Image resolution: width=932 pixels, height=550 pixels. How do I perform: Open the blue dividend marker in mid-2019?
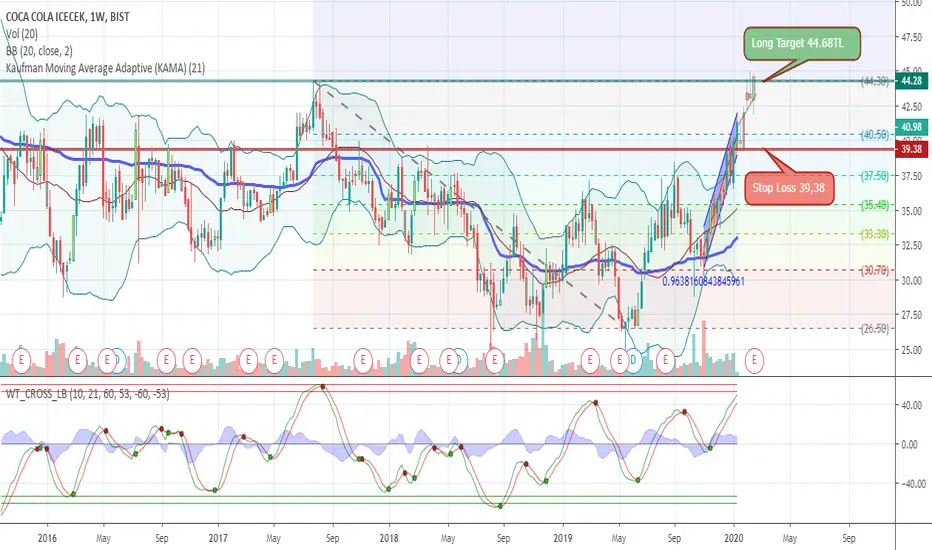click(x=634, y=360)
